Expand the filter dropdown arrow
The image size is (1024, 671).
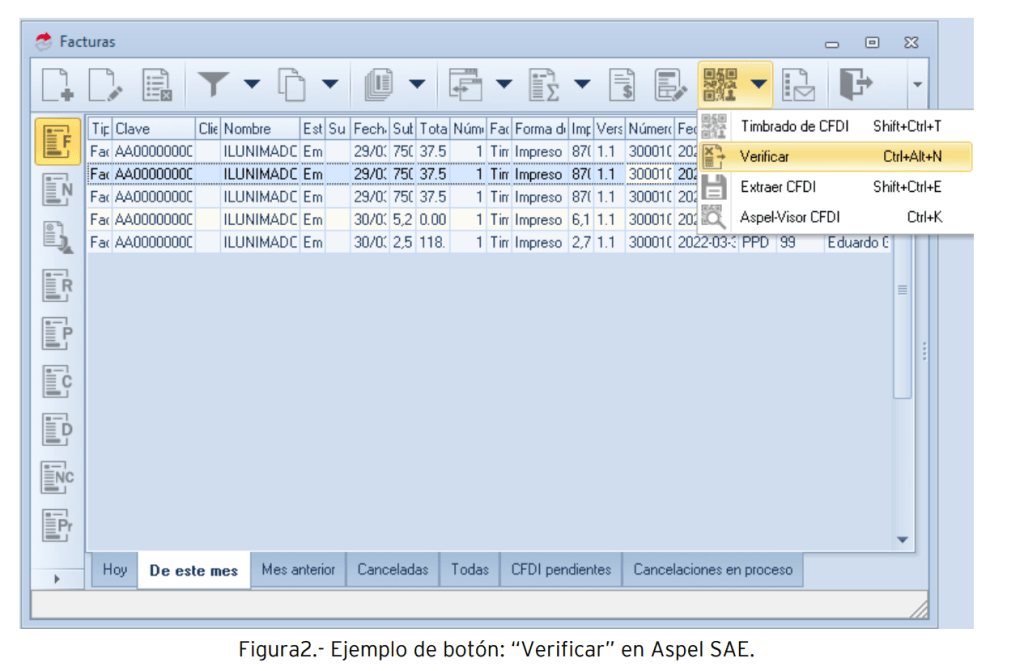click(x=251, y=85)
